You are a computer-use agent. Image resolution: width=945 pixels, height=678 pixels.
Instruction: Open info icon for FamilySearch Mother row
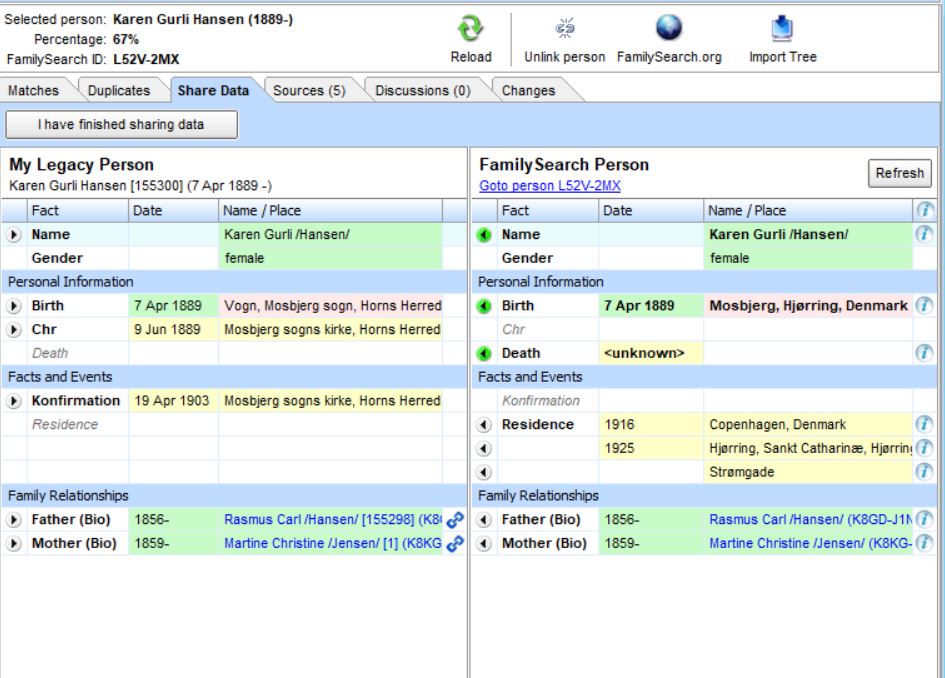tap(925, 543)
